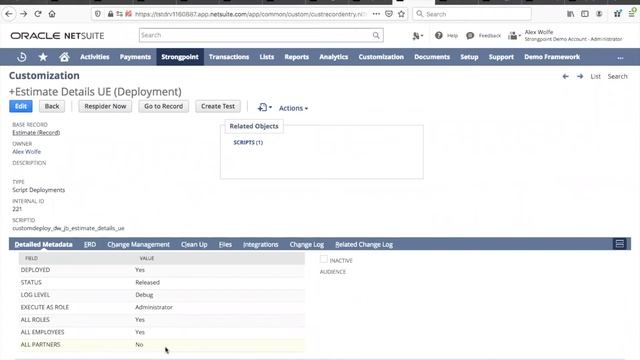640x360 pixels.
Task: Open the Firefox account icon
Action: [599, 14]
